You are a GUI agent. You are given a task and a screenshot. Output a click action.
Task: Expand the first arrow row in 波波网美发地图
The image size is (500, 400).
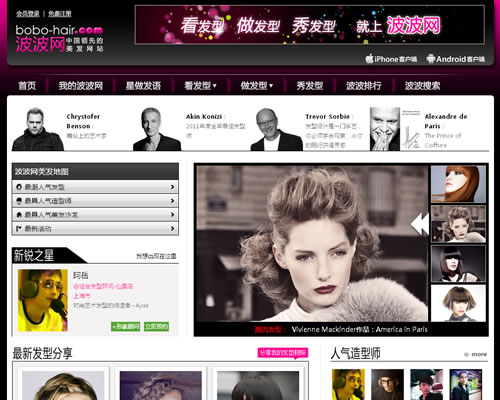95,187
